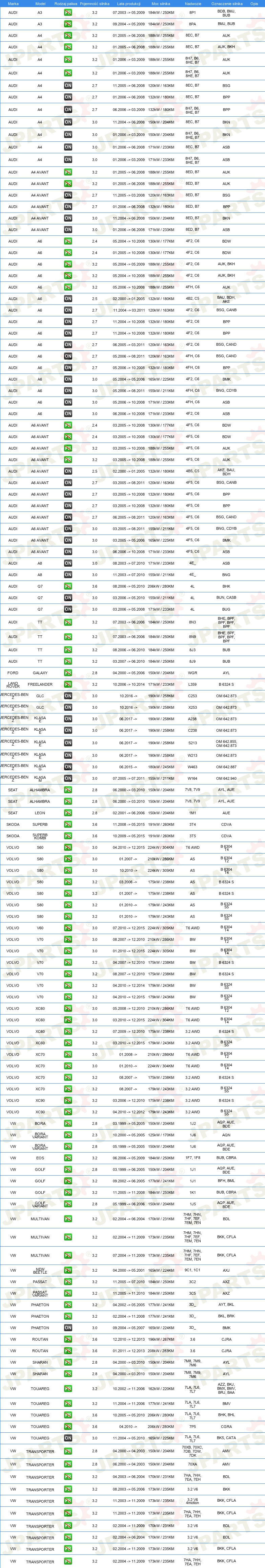Click petrol icon in Skoda Superb 3T4 row
The height and width of the screenshot is (1568, 265).
click(x=68, y=825)
